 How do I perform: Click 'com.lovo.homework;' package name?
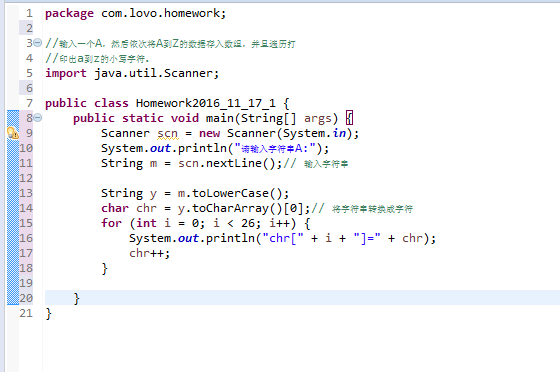[164, 13]
